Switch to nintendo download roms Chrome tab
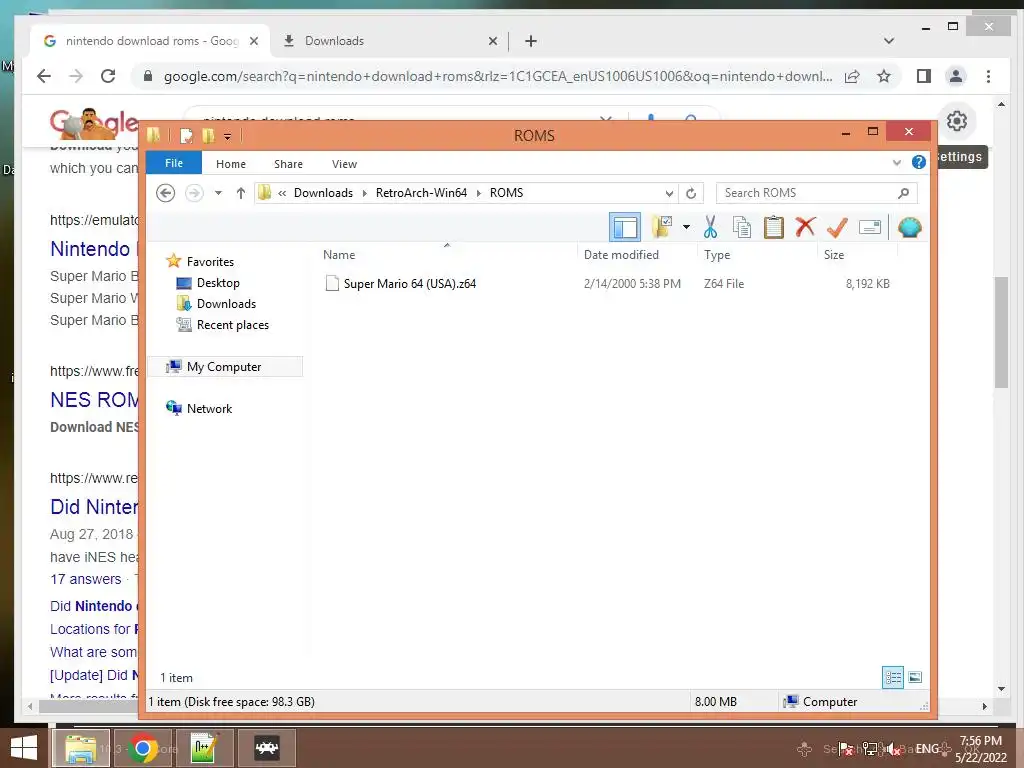The height and width of the screenshot is (768, 1024). [149, 41]
